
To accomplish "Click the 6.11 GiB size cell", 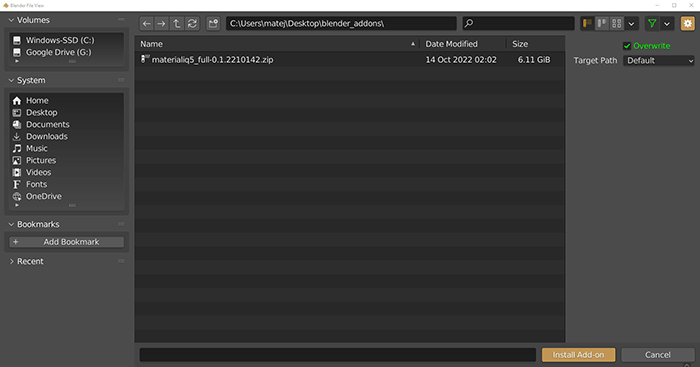I will coord(534,60).
